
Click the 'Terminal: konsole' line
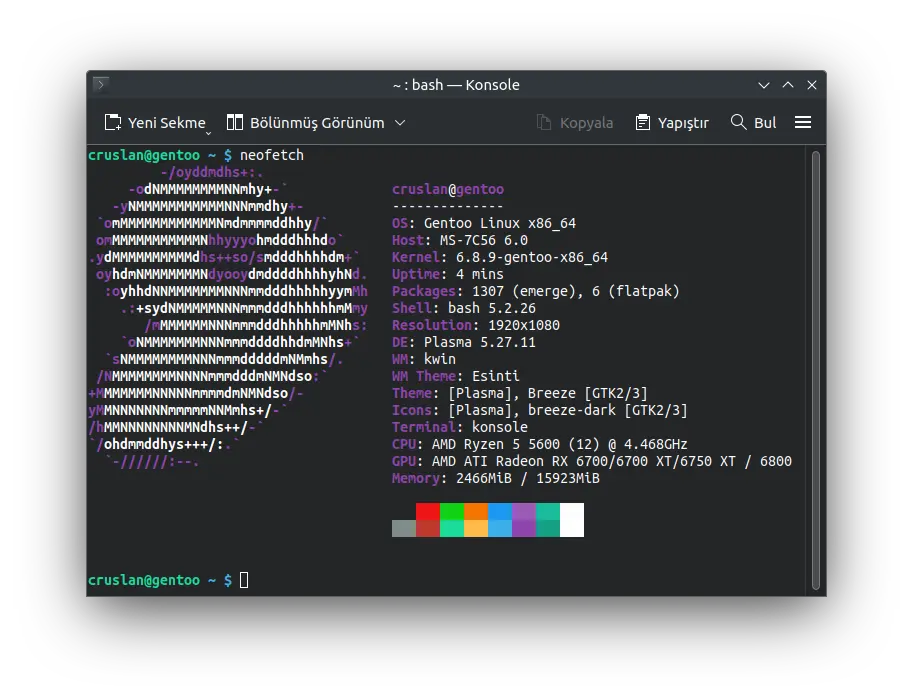coord(460,427)
